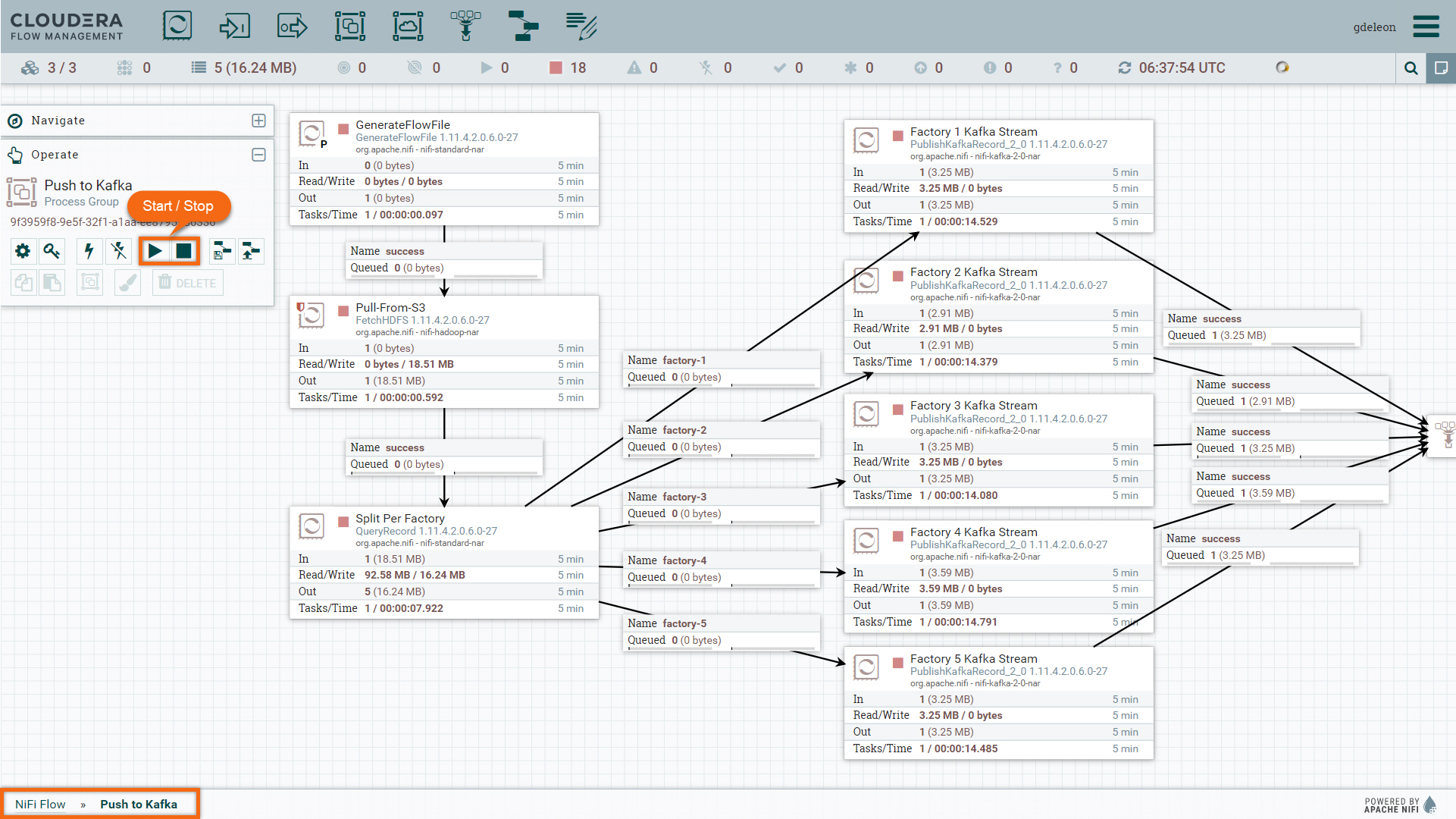Select the Factory 1 Kafka Stream processor

click(x=999, y=176)
